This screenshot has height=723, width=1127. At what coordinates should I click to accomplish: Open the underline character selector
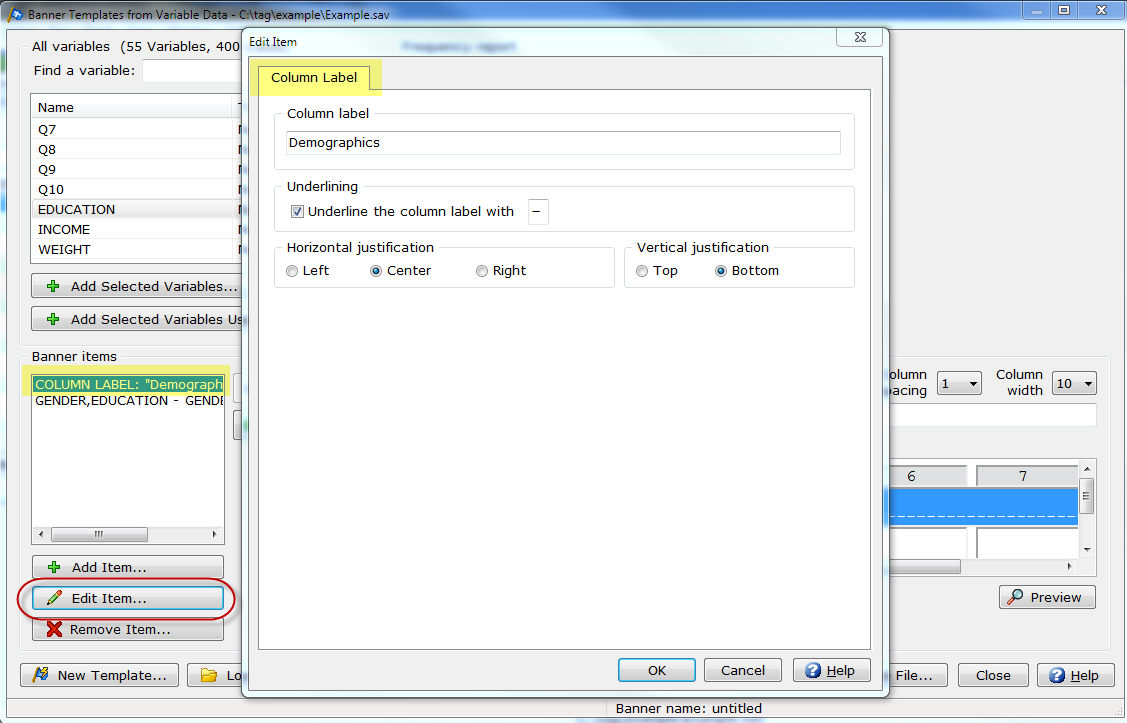click(x=538, y=211)
